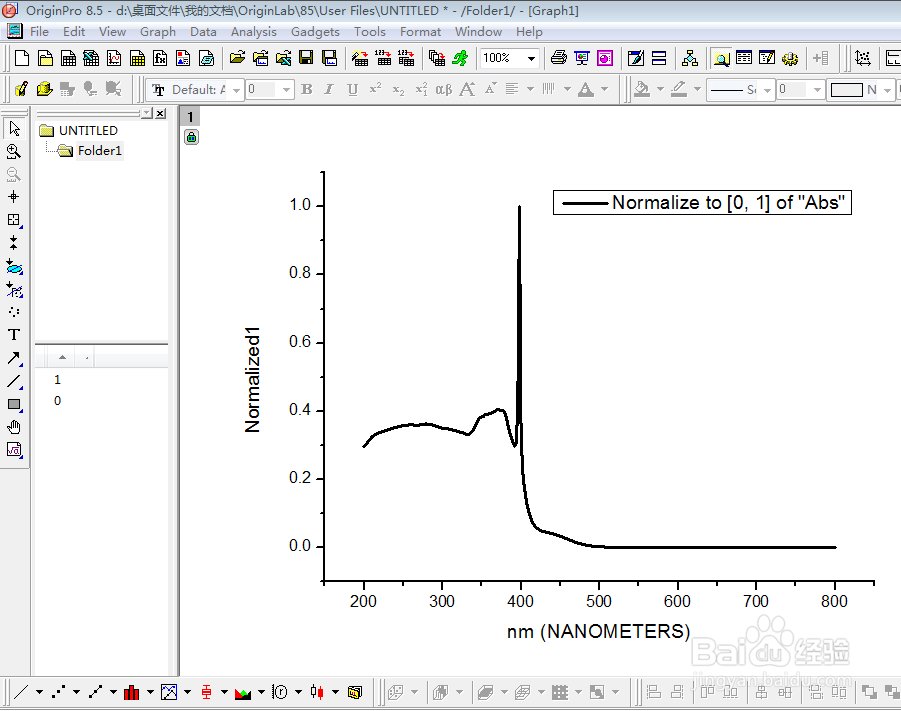This screenshot has height=711, width=901.
Task: Select the Text tool (T)
Action: tap(14, 335)
